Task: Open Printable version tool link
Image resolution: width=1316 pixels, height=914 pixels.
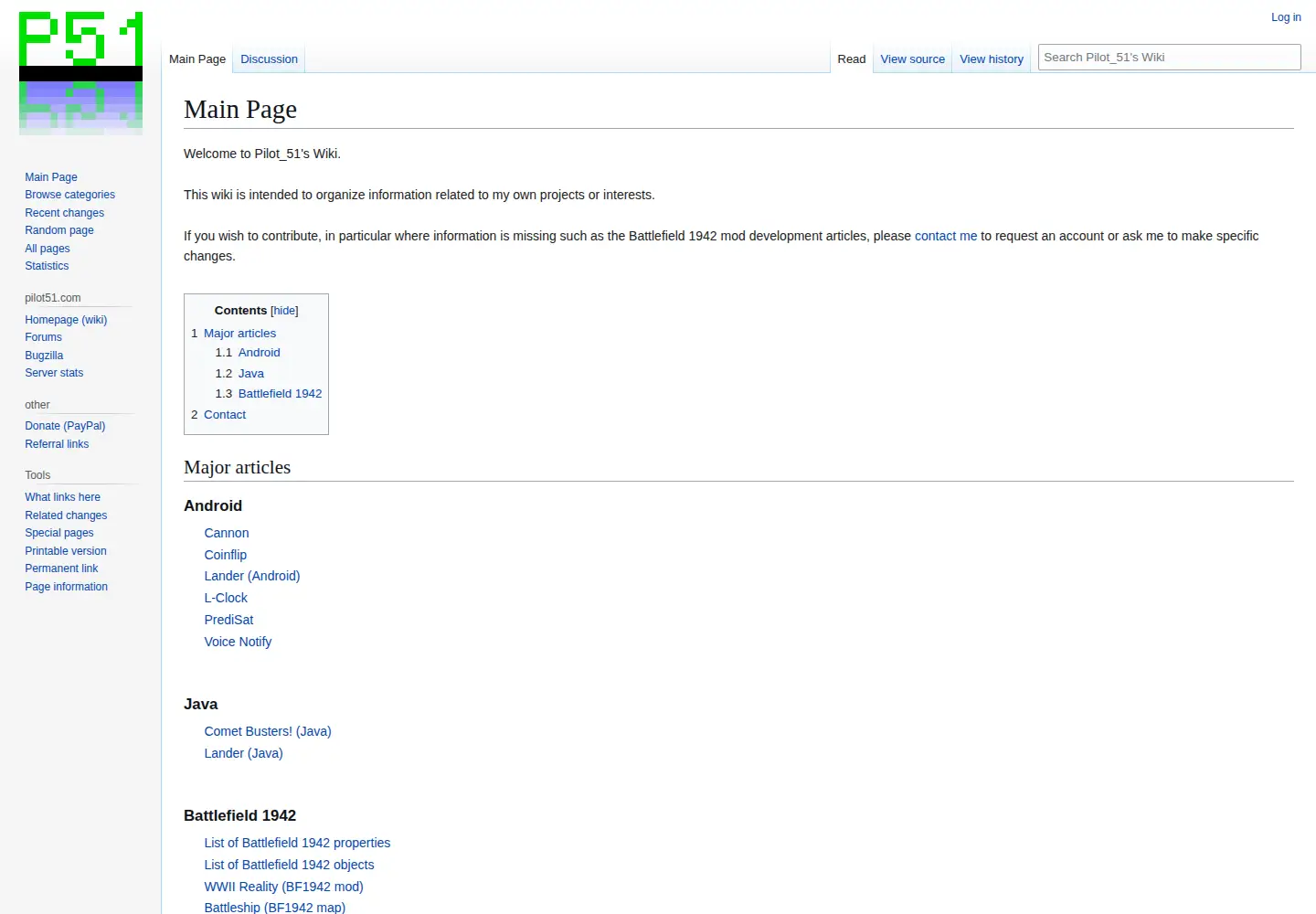Action: pos(66,551)
